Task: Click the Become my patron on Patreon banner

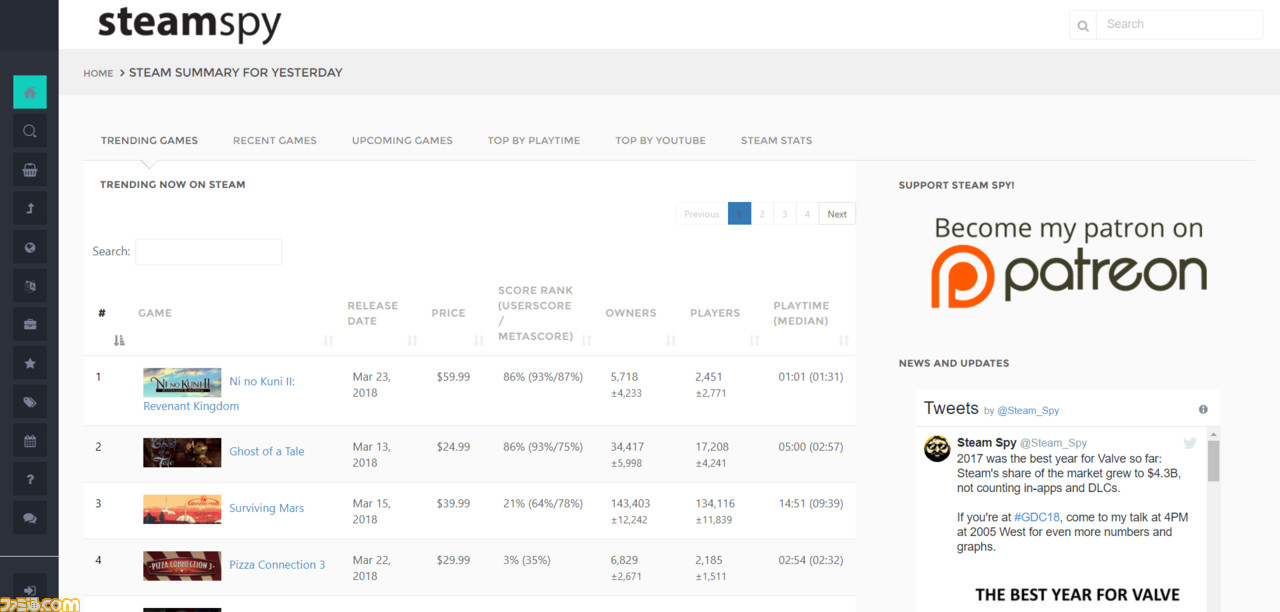Action: [x=1069, y=261]
